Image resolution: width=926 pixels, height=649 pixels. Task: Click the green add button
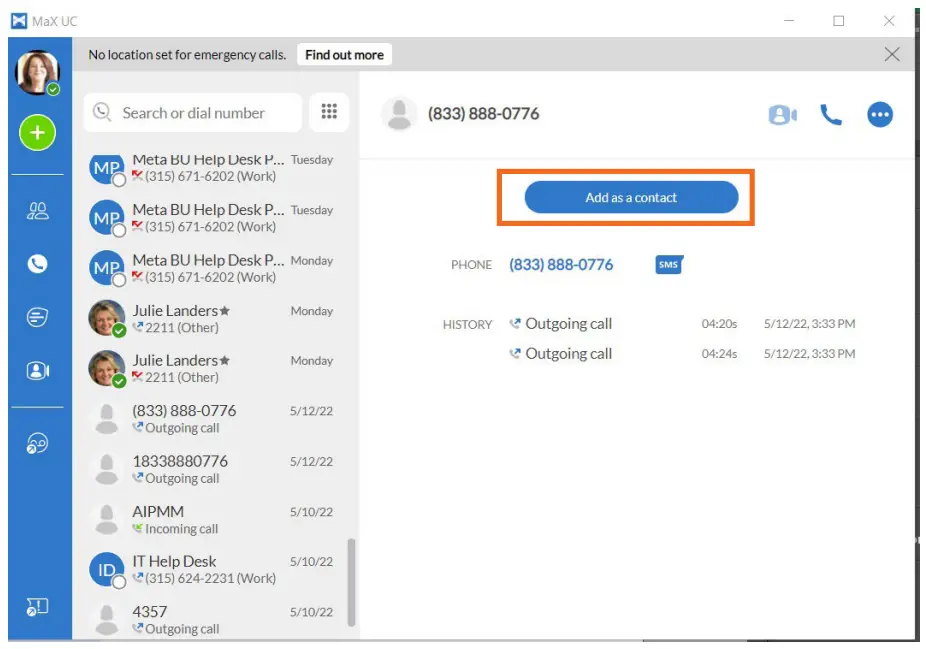coord(38,133)
